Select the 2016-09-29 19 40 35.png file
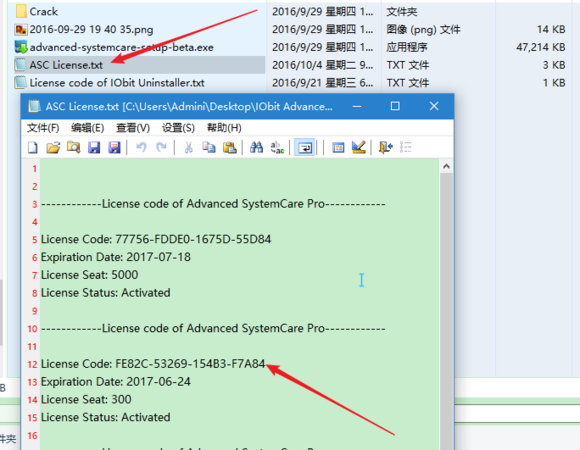 pyautogui.click(x=91, y=29)
